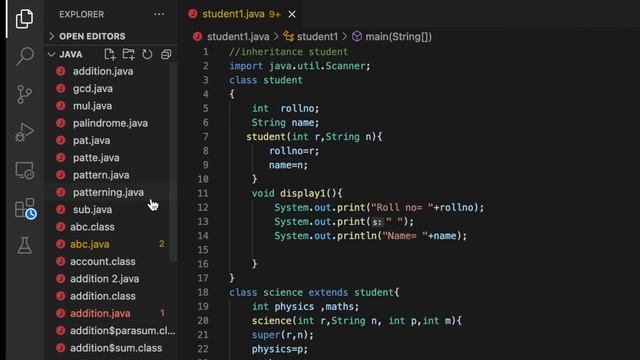Place cursor on 'void display1(){' line

click(297, 193)
